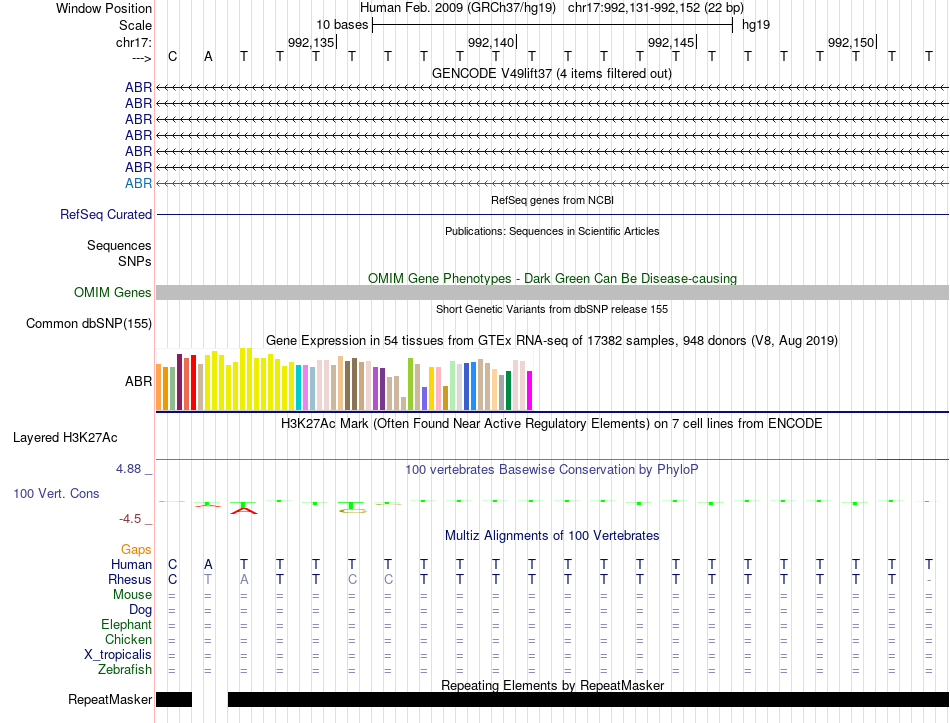This screenshot has width=950, height=723.
Task: Click the long black RepeatMasker block
Action: 588,699
